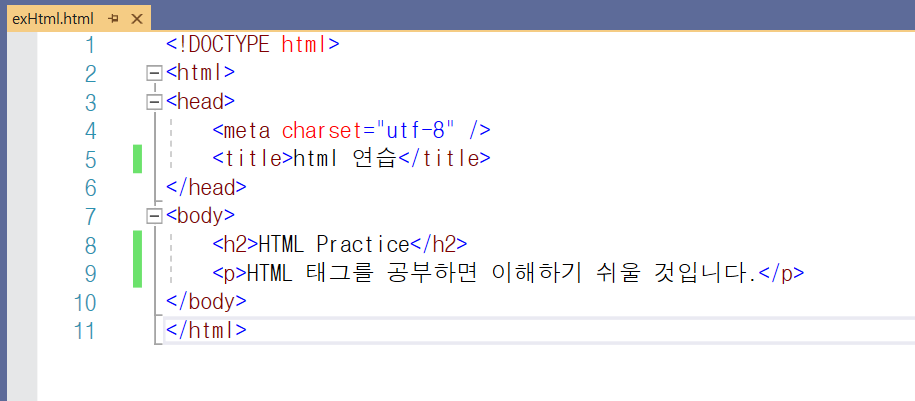This screenshot has height=401, width=915.
Task: Click the "HTML Practice" heading text
Action: tap(333, 245)
